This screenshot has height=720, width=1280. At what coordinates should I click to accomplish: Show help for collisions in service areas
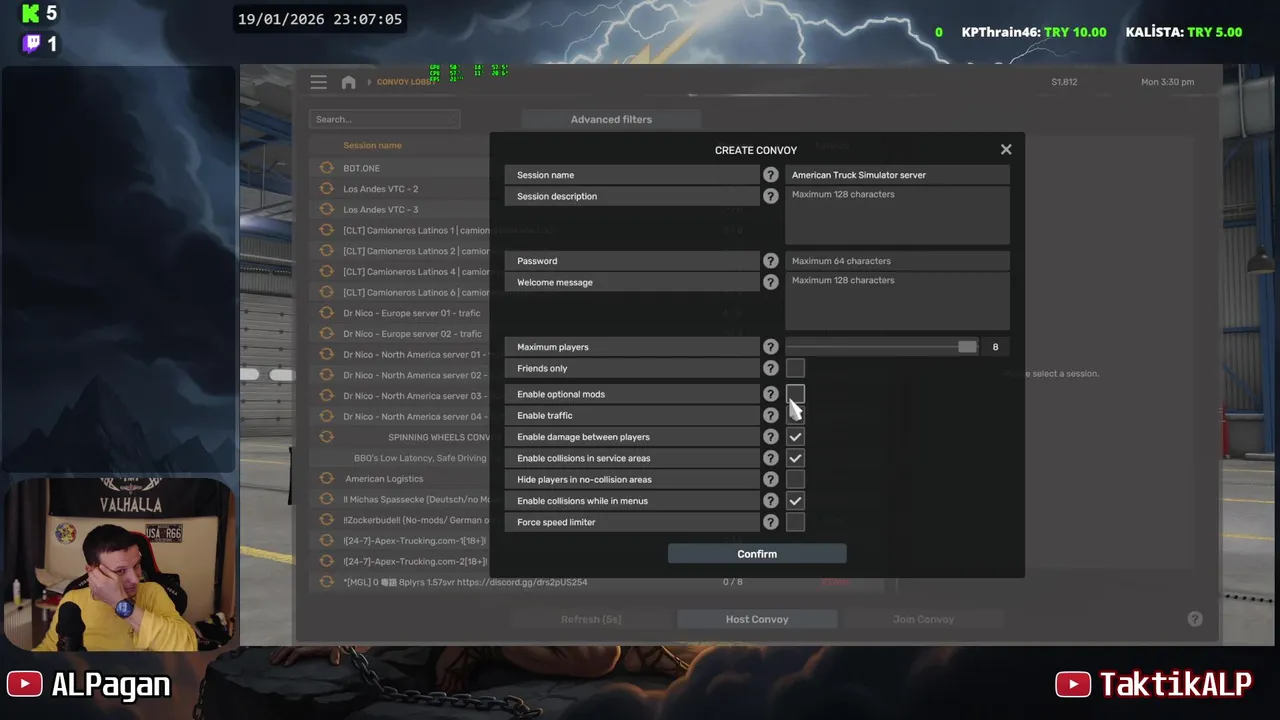pyautogui.click(x=770, y=458)
